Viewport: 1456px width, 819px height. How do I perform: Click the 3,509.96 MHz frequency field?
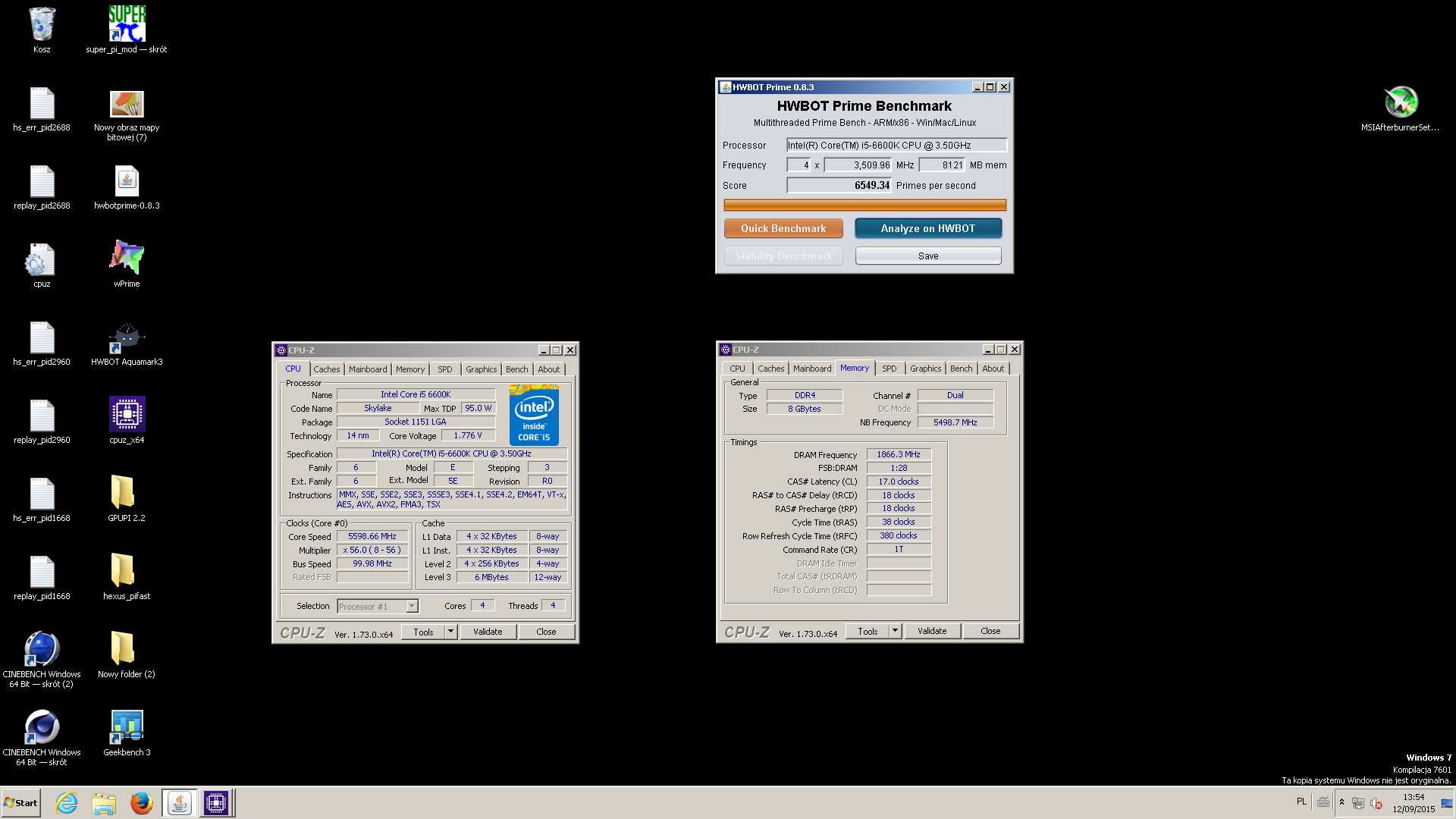coord(858,165)
